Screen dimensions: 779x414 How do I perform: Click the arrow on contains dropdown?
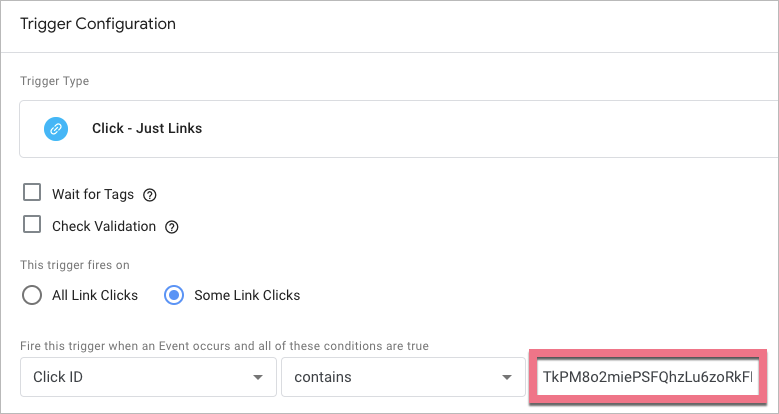[x=504, y=378]
